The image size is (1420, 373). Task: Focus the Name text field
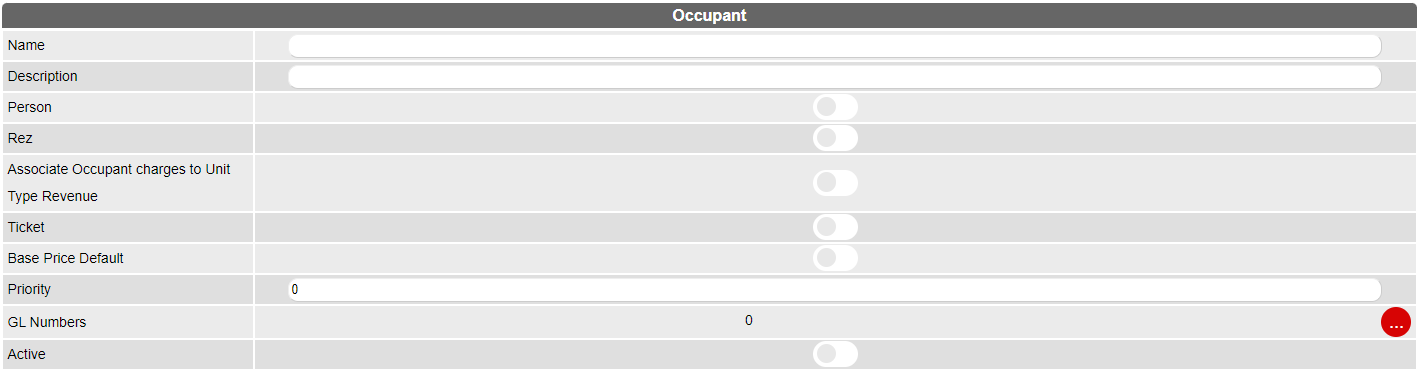click(x=834, y=46)
